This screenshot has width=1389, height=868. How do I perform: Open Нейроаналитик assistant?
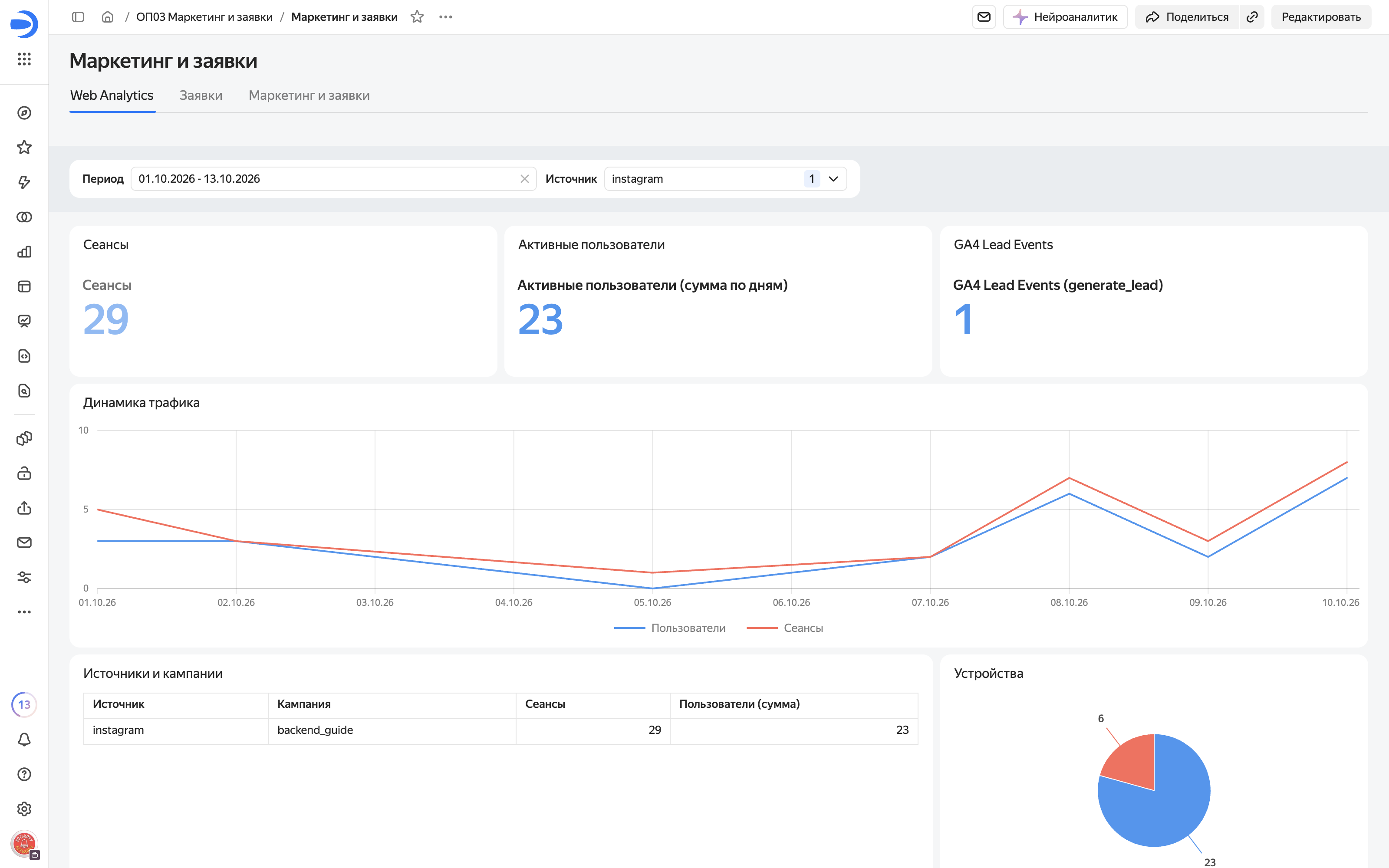[1065, 17]
